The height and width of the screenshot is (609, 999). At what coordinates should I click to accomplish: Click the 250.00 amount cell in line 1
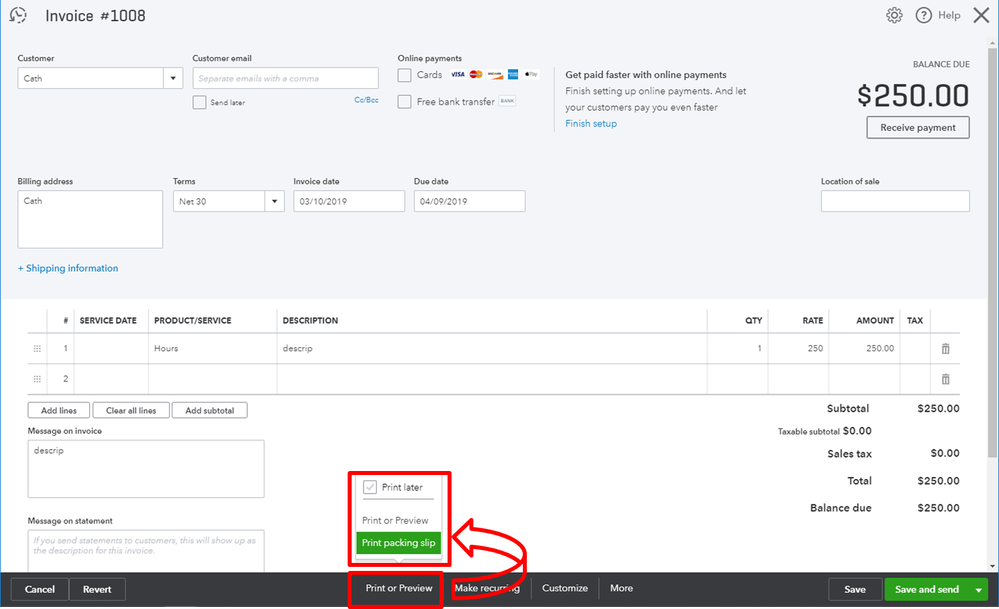(865, 348)
